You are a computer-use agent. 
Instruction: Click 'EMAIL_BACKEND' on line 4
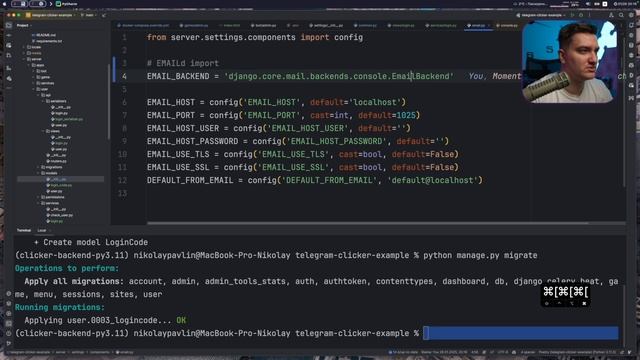pos(178,76)
